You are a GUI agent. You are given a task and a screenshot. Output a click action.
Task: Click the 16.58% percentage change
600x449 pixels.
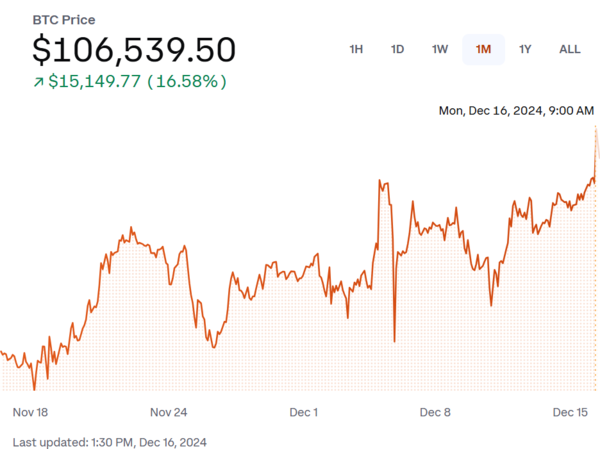pyautogui.click(x=187, y=81)
